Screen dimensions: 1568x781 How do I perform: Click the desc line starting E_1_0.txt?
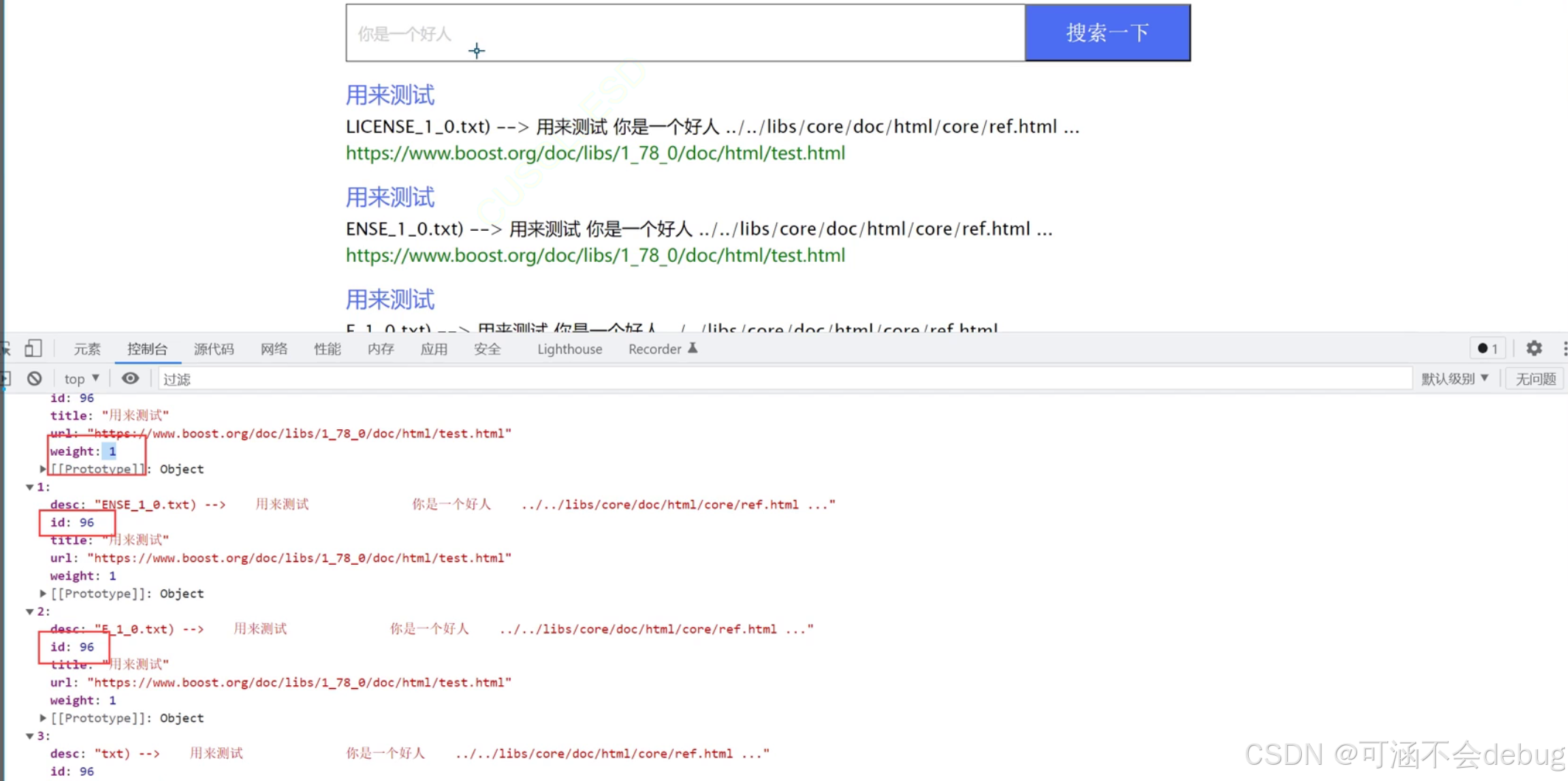(431, 629)
